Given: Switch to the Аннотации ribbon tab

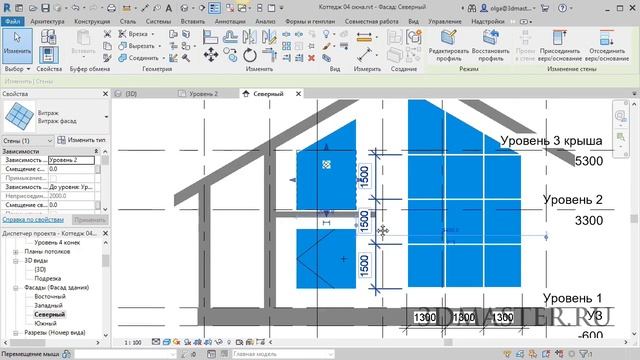Looking at the screenshot, I should point(230,21).
